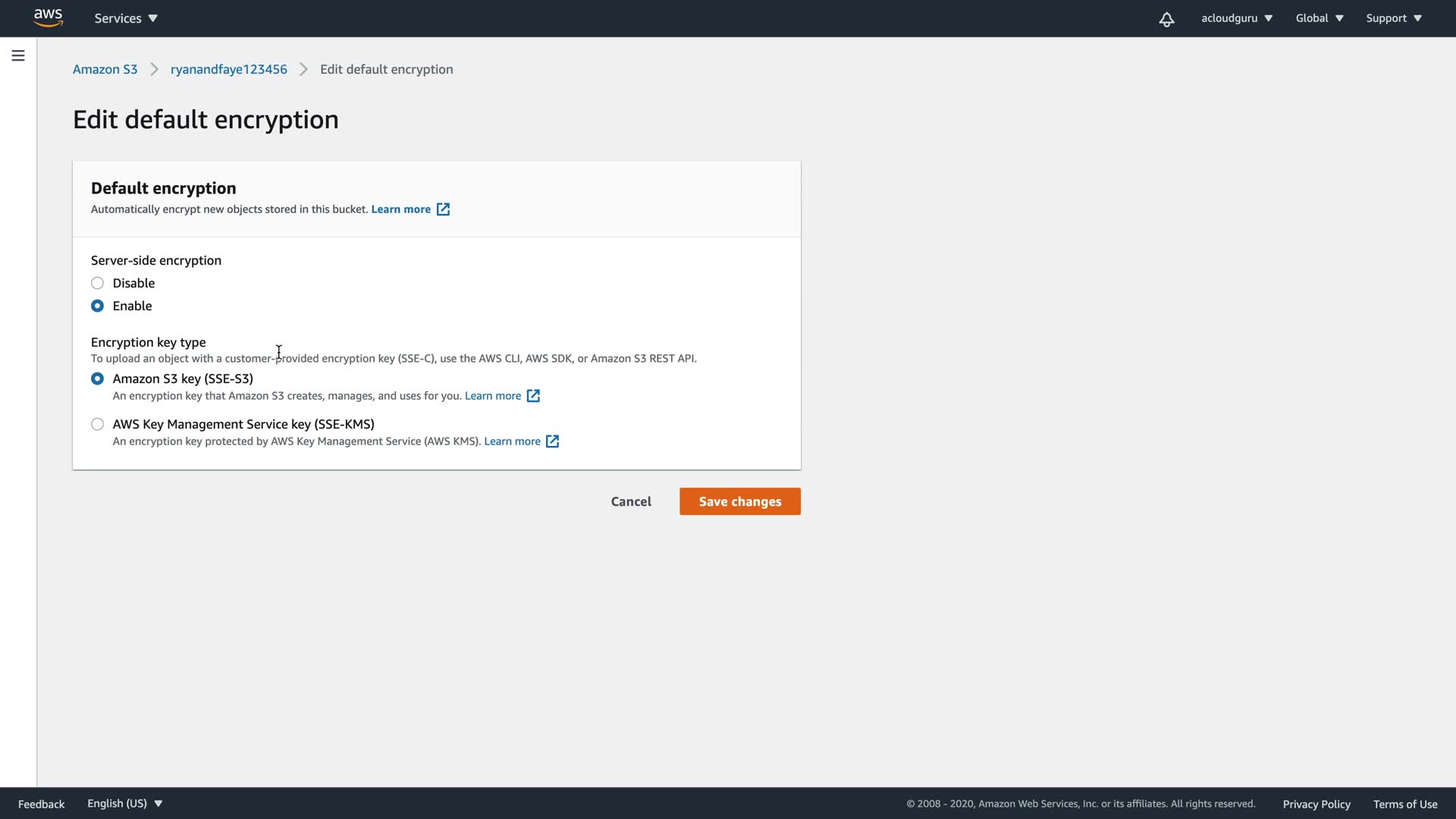Expand the Services dropdown menu
The height and width of the screenshot is (819, 1456).
click(126, 18)
